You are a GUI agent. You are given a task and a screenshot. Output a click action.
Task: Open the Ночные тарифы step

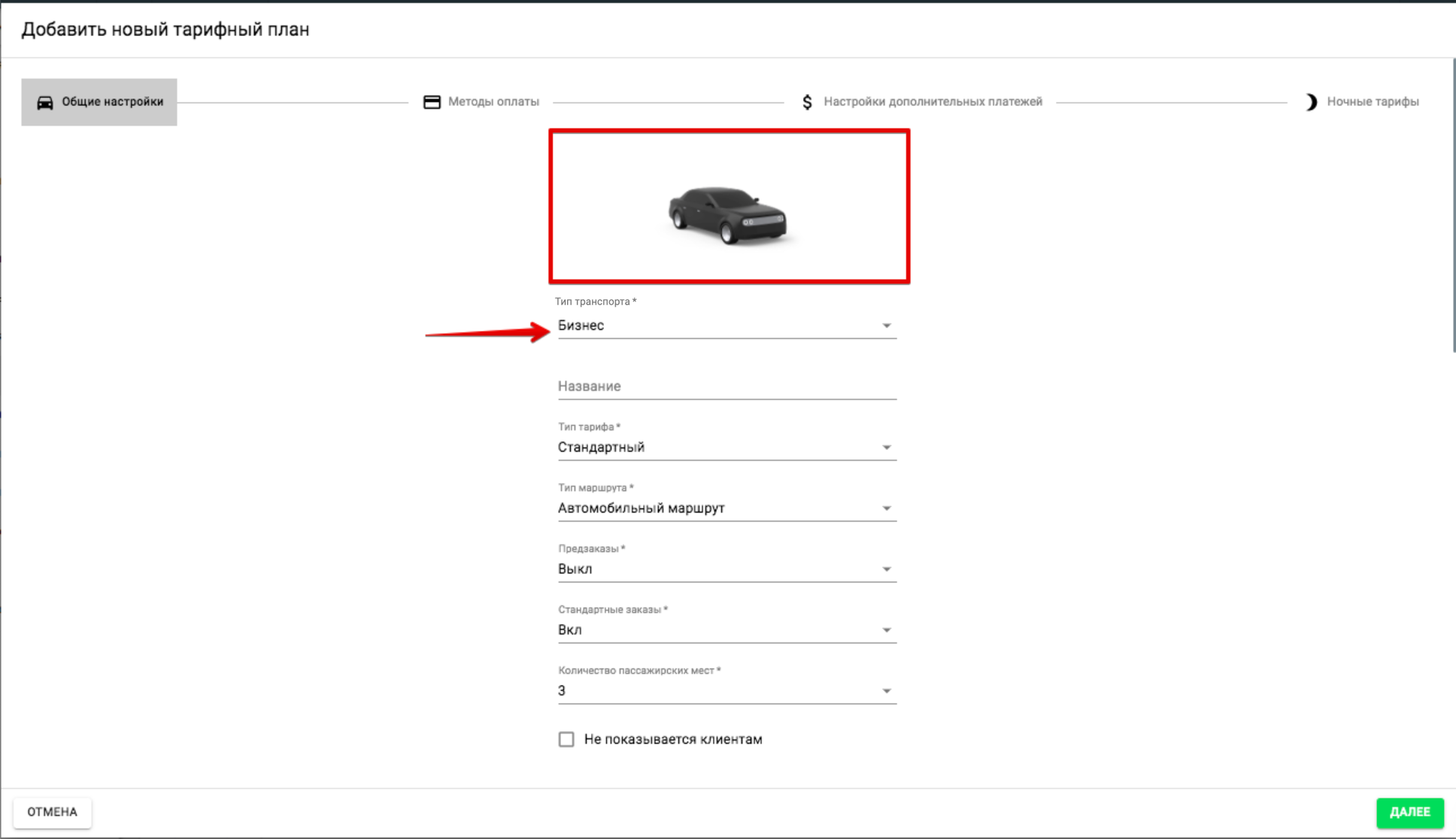1372,102
